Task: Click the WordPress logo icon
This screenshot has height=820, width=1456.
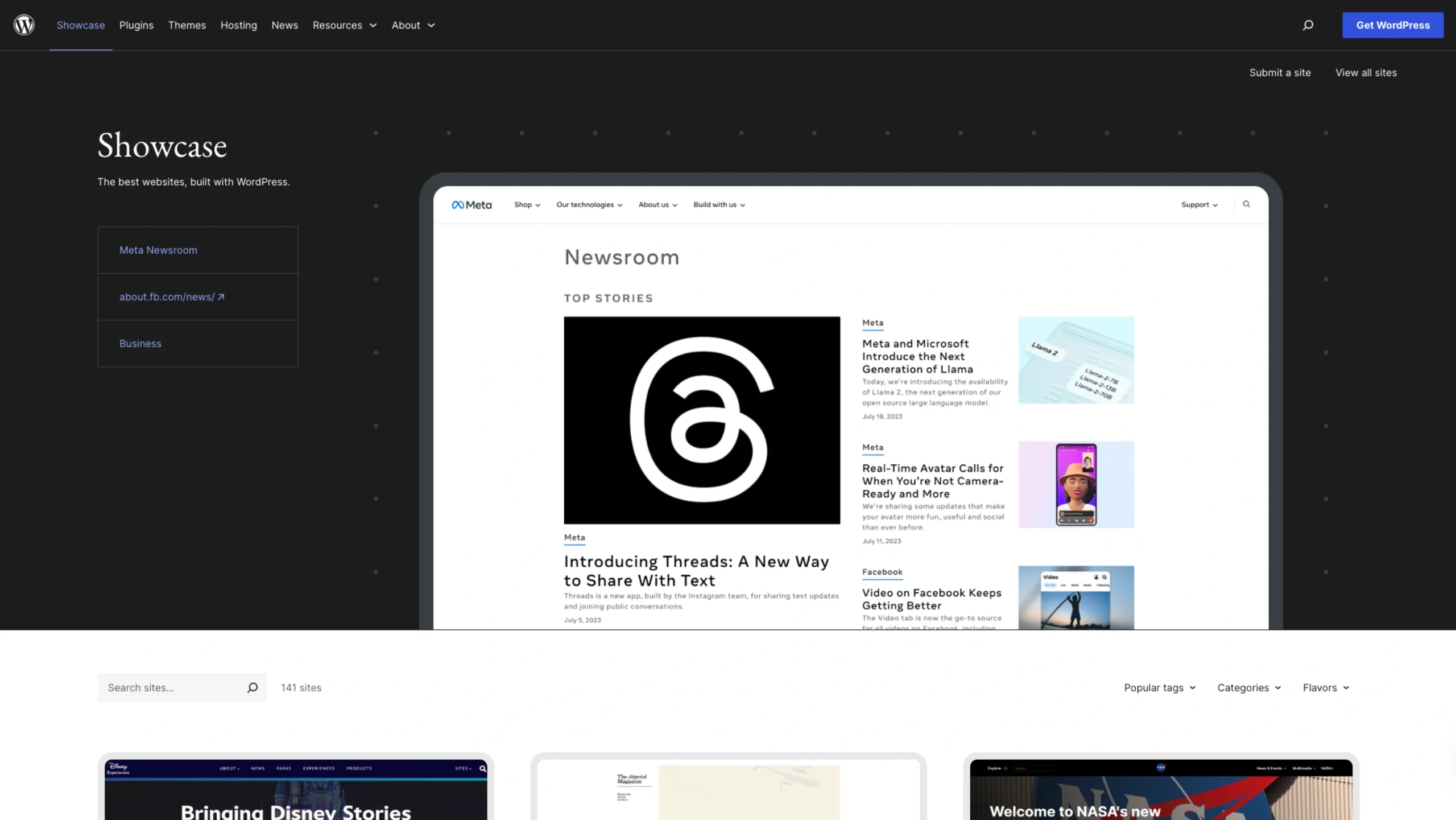Action: [24, 25]
